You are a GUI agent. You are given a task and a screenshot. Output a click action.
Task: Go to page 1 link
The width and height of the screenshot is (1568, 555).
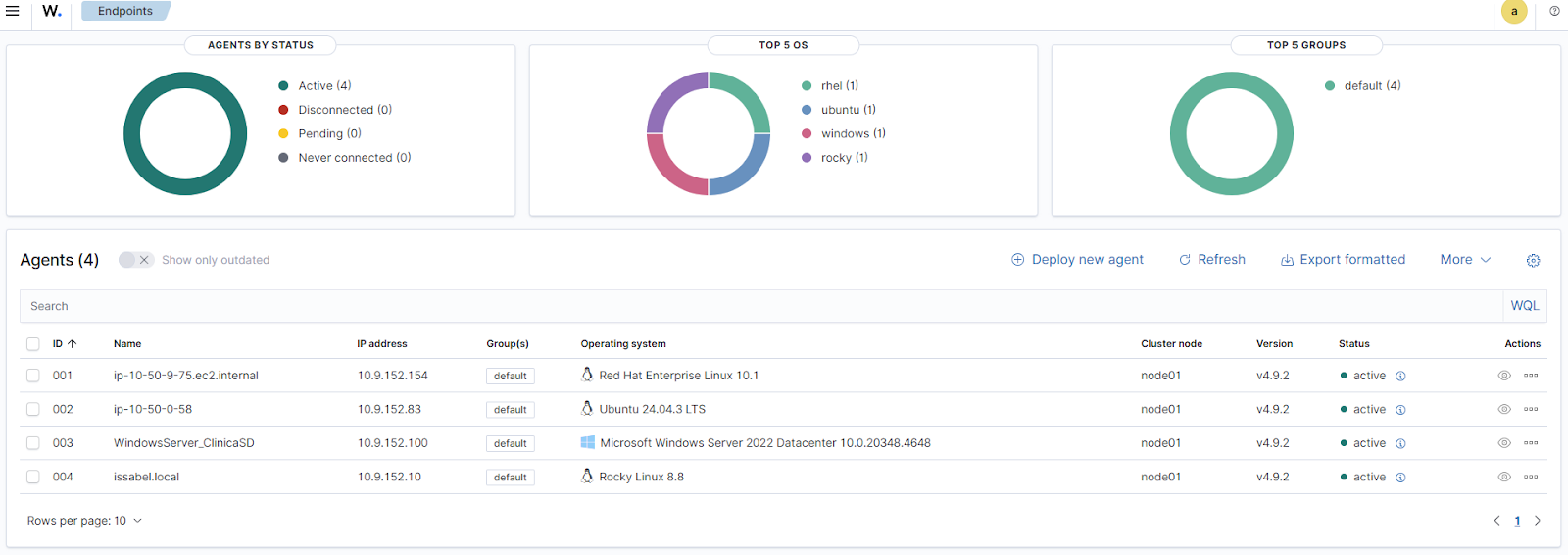[1517, 521]
